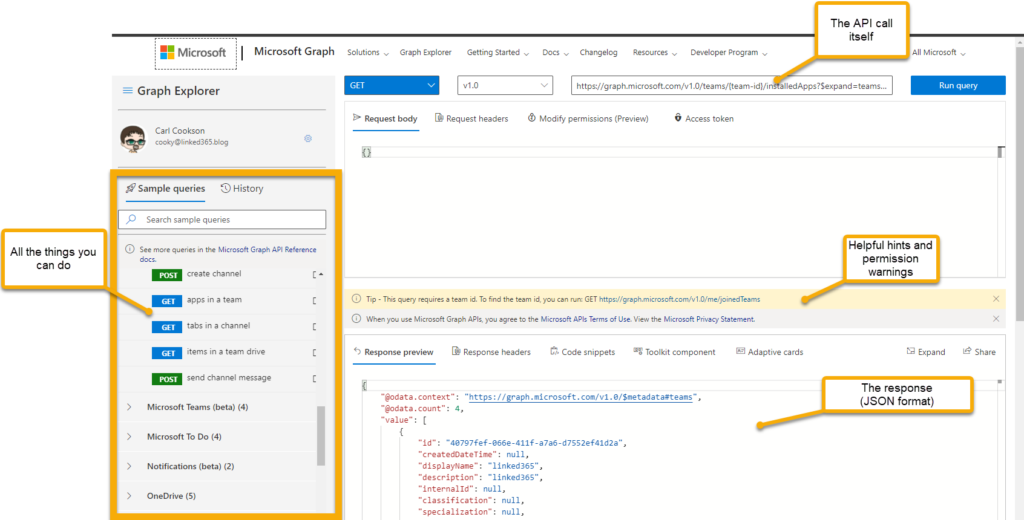Open the Response headers tab
Viewport: 1024px width, 520px height.
491,352
